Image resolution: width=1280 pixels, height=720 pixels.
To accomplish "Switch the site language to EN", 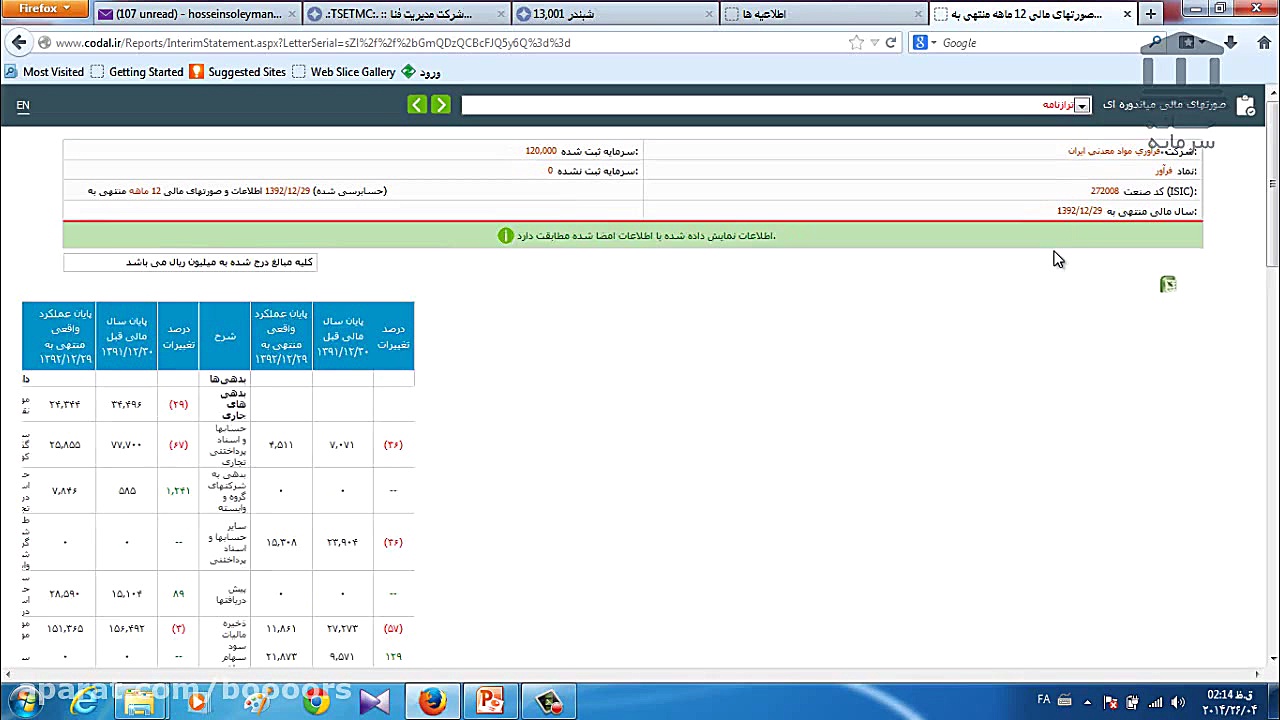I will (23, 105).
